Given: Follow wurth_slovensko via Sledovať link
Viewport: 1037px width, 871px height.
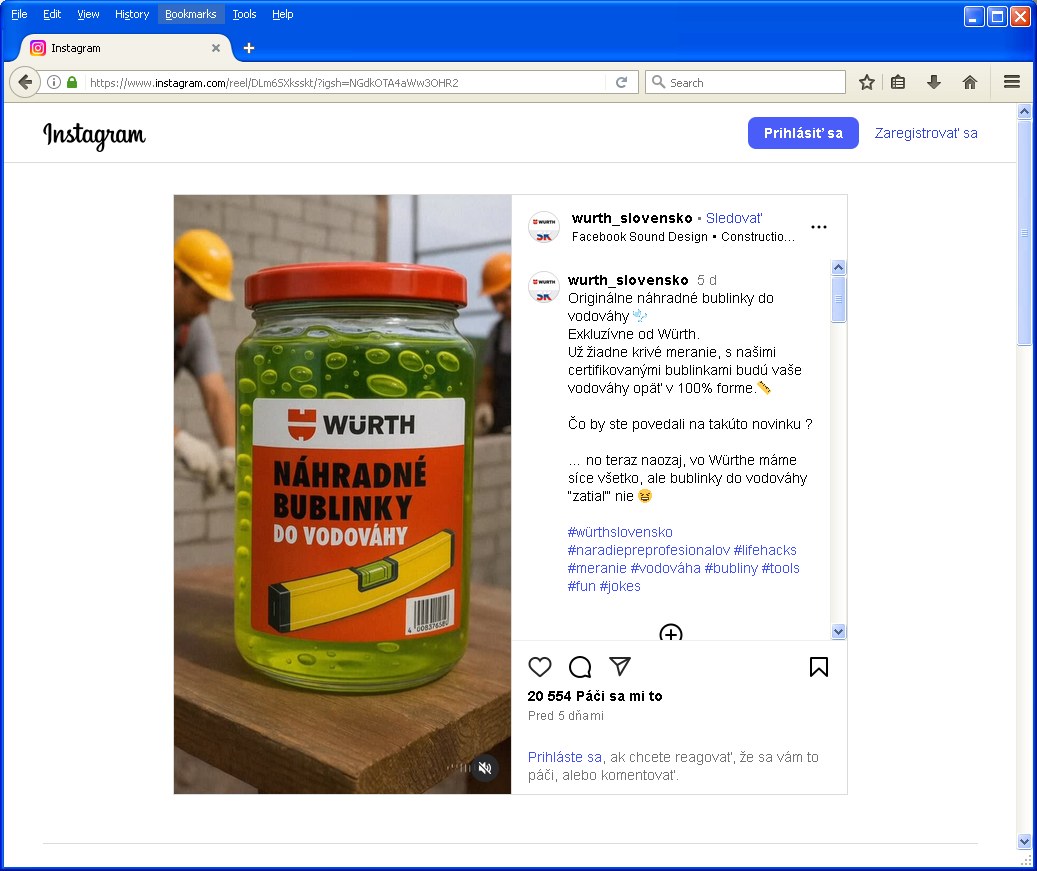Looking at the screenshot, I should [734, 218].
